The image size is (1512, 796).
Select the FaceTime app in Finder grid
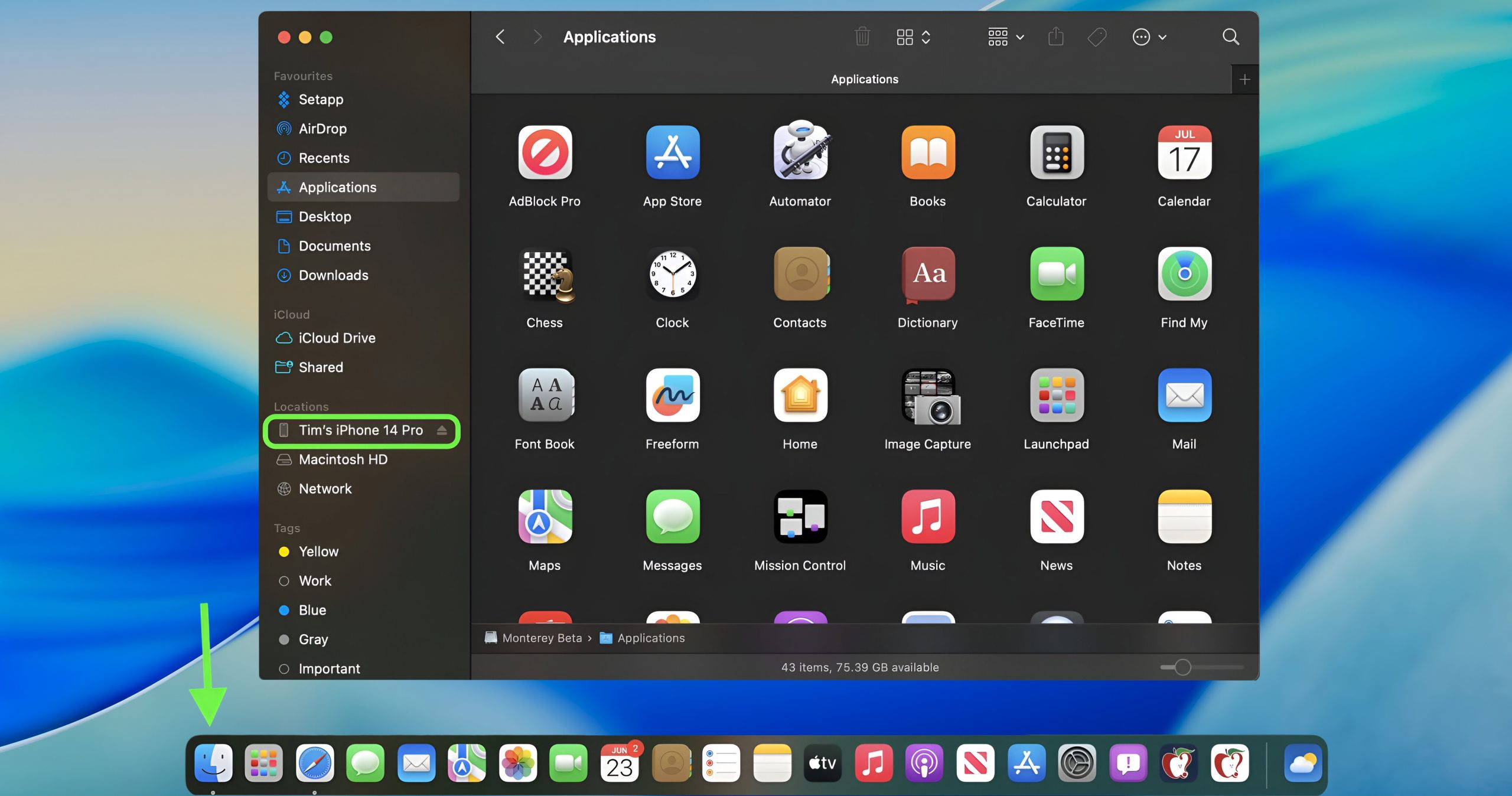pyautogui.click(x=1056, y=274)
